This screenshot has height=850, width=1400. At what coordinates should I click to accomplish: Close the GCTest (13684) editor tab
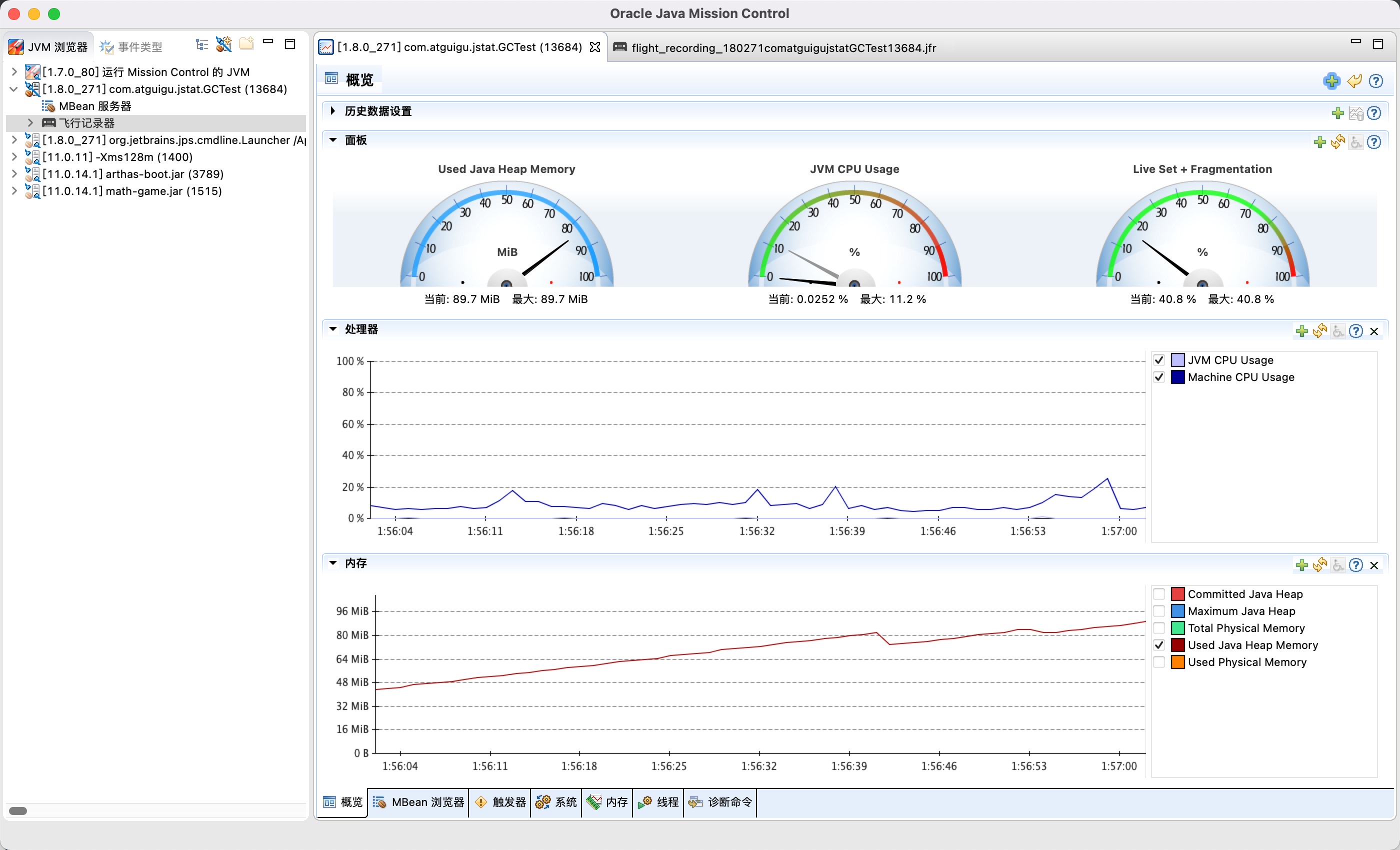[594, 47]
